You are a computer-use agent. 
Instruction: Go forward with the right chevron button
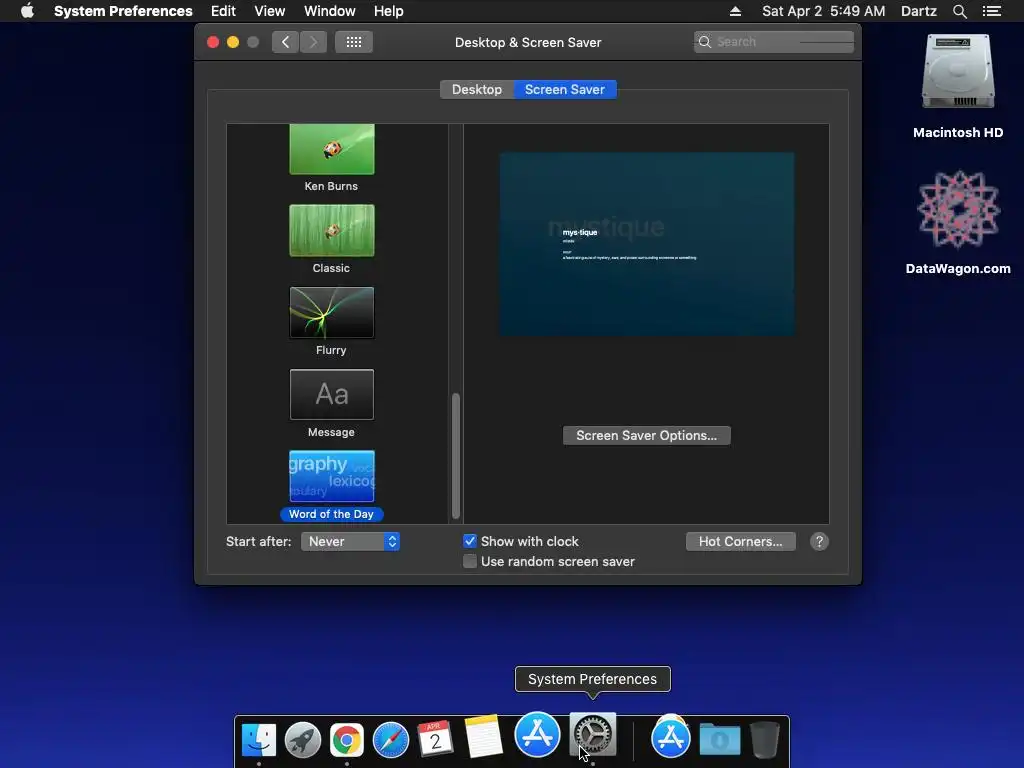coord(313,42)
